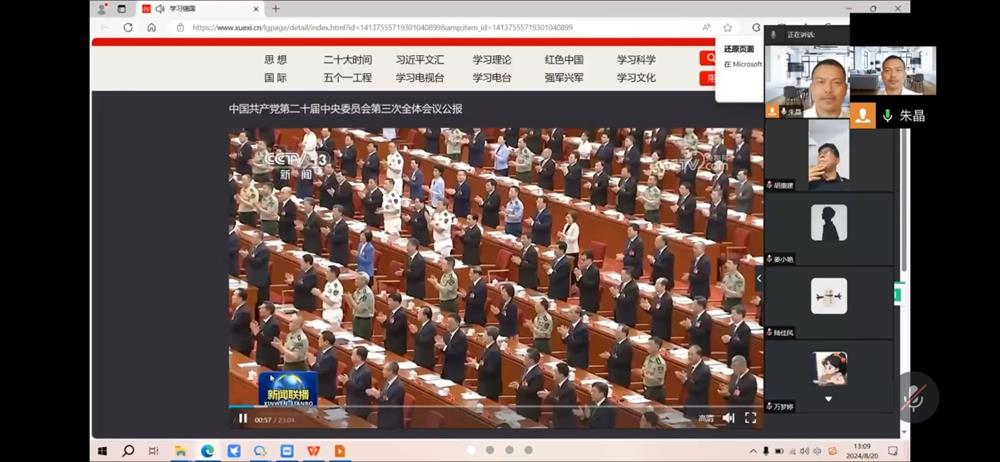Open the 习近平文汇 link
Screen dimensions: 1000x462
coord(420,59)
